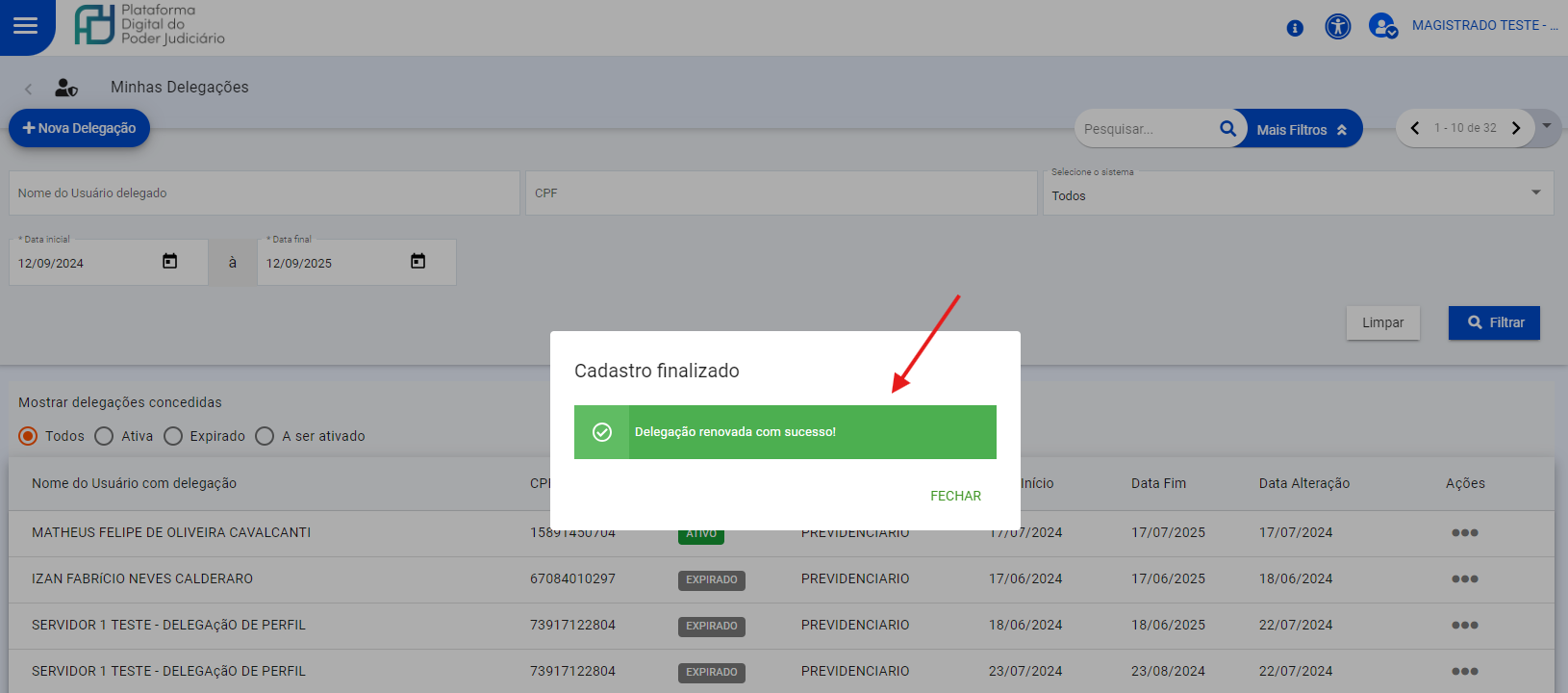Select the Ativa radio option

tap(105, 436)
